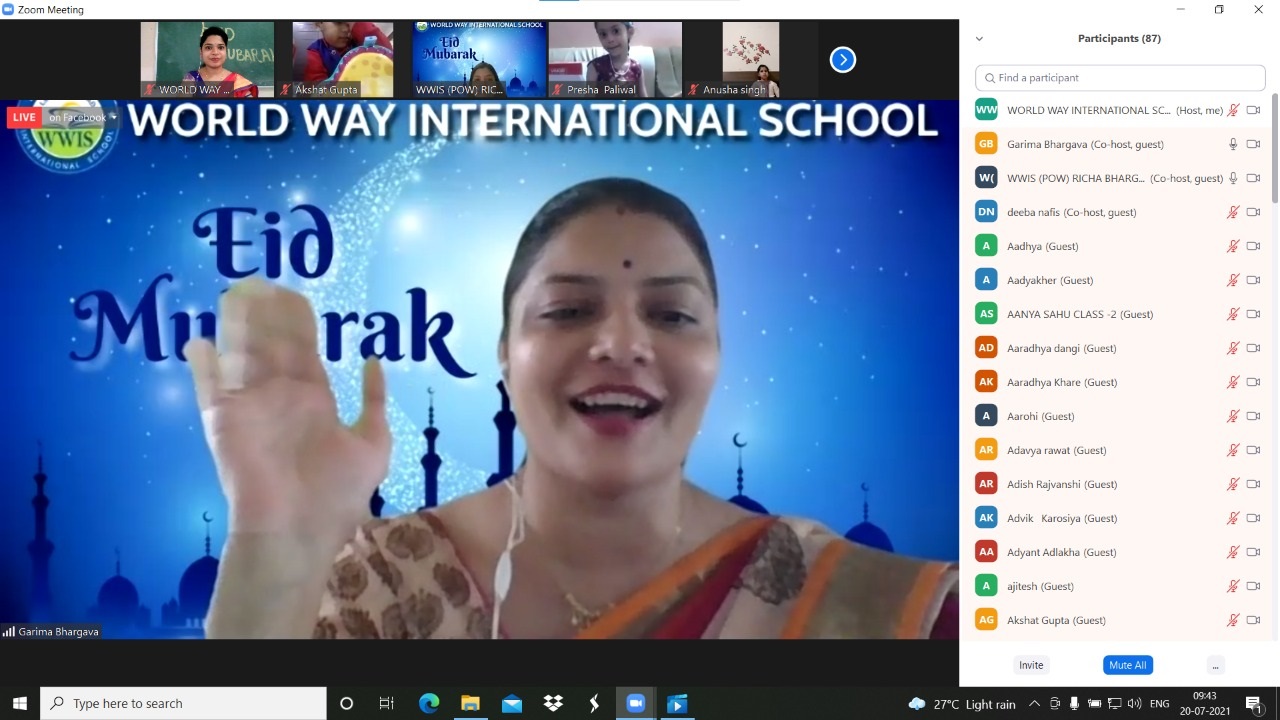Image resolution: width=1280 pixels, height=720 pixels.
Task: Click the camera icon for Aarohi
Action: 1253,416
